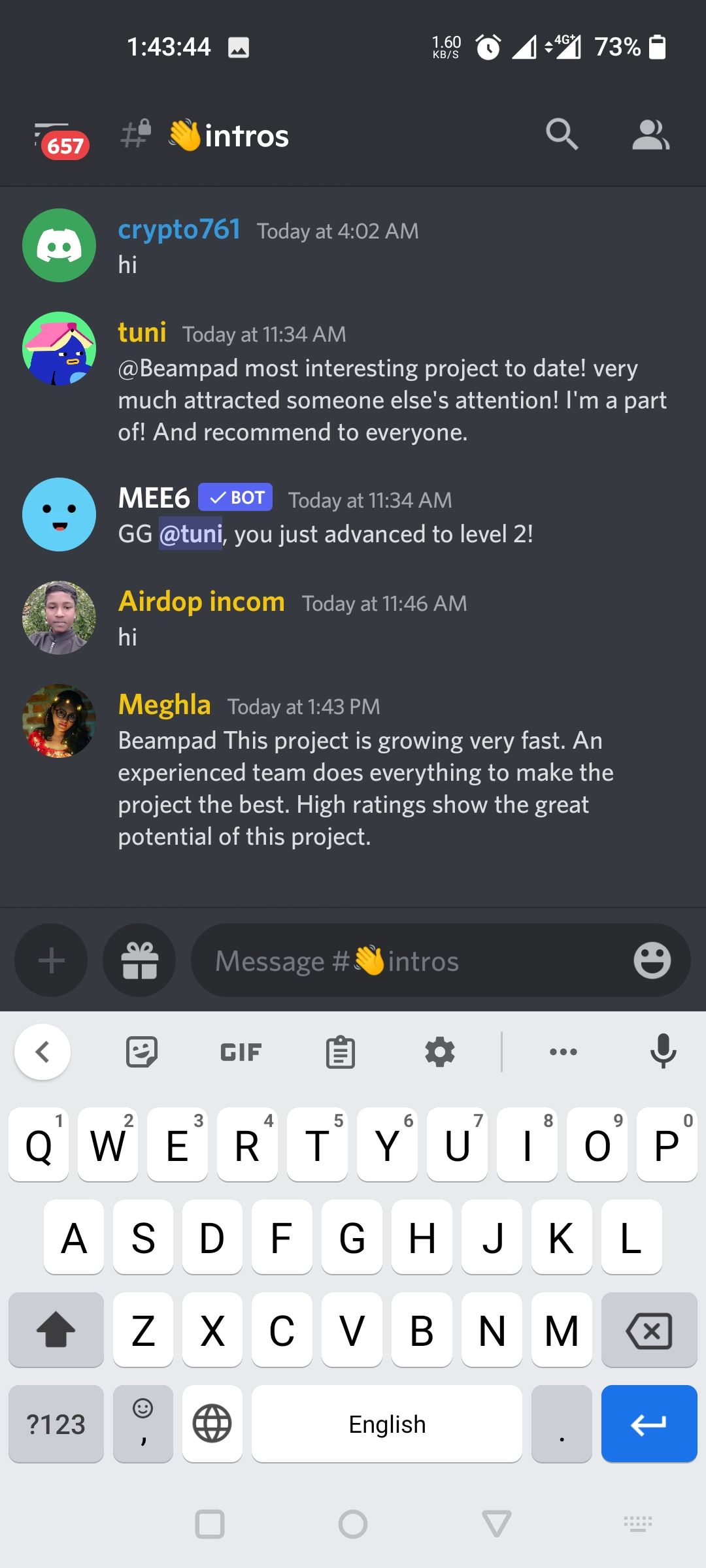Open keyboard settings gear
Image resolution: width=706 pixels, height=1568 pixels.
pos(440,1052)
